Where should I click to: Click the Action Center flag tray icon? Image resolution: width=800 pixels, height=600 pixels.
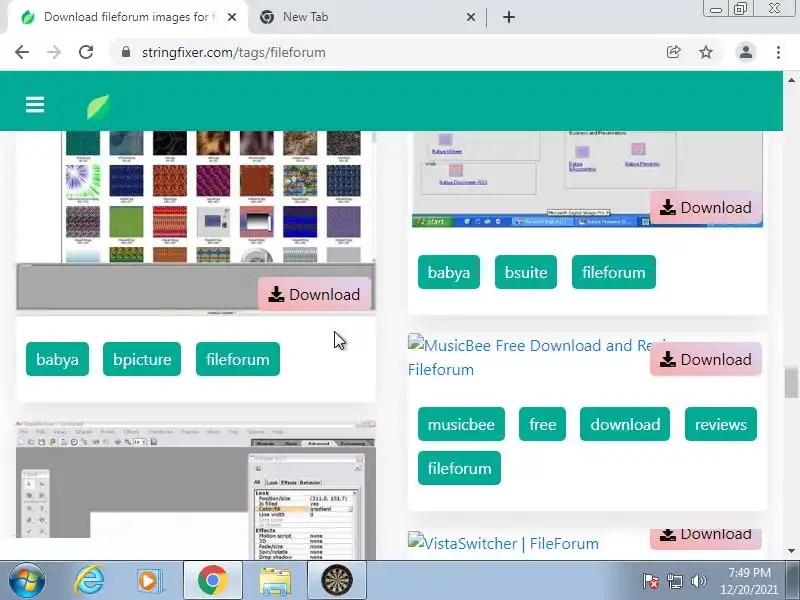point(651,581)
